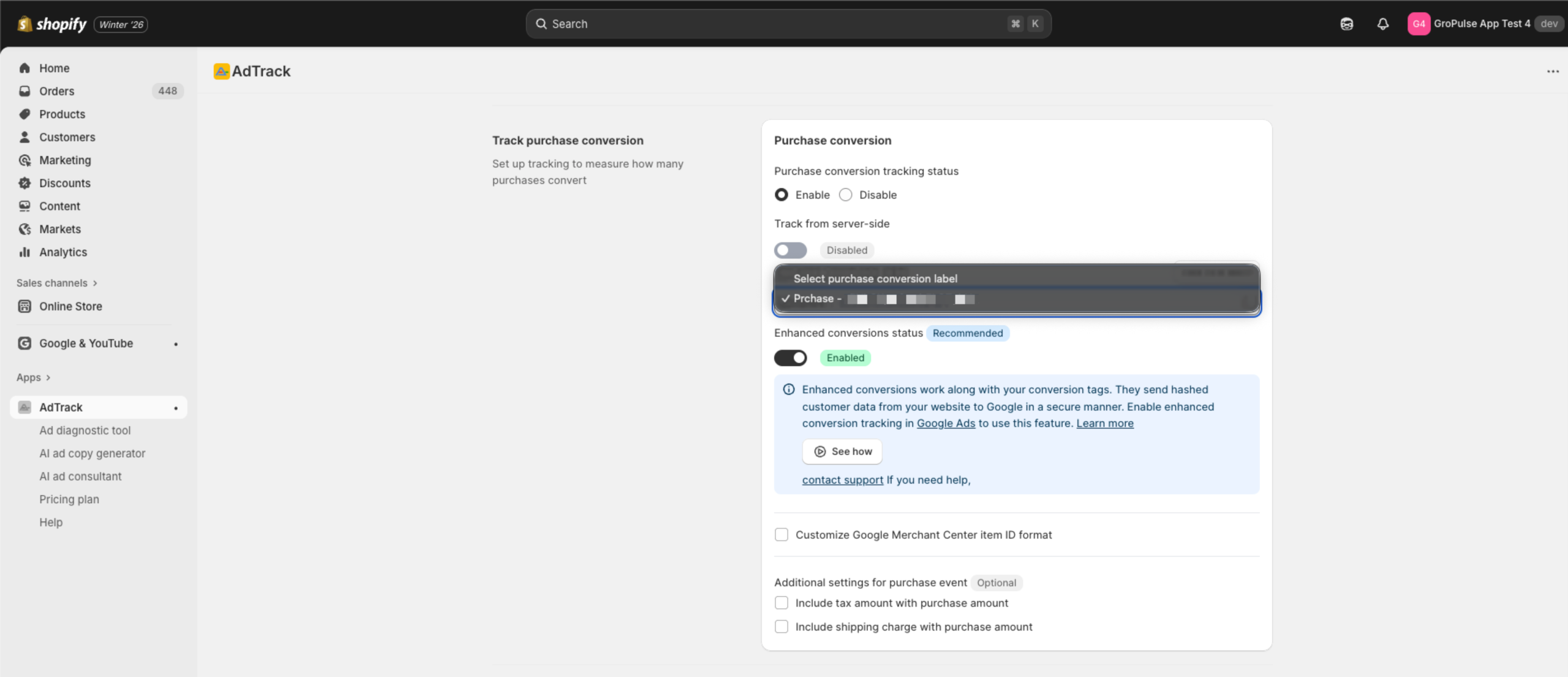The width and height of the screenshot is (1568, 677).
Task: Select the Prchase conversion label option
Action: (876, 299)
